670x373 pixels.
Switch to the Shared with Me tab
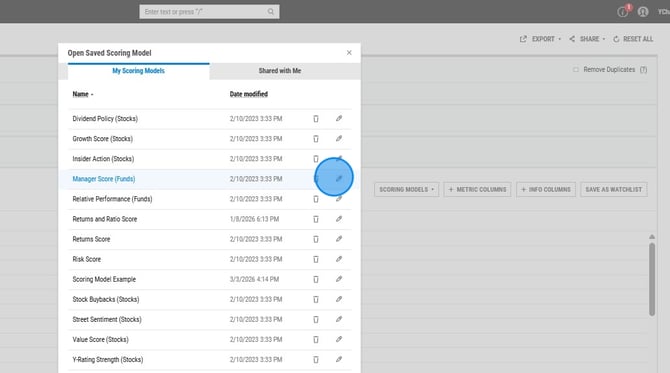(x=280, y=71)
